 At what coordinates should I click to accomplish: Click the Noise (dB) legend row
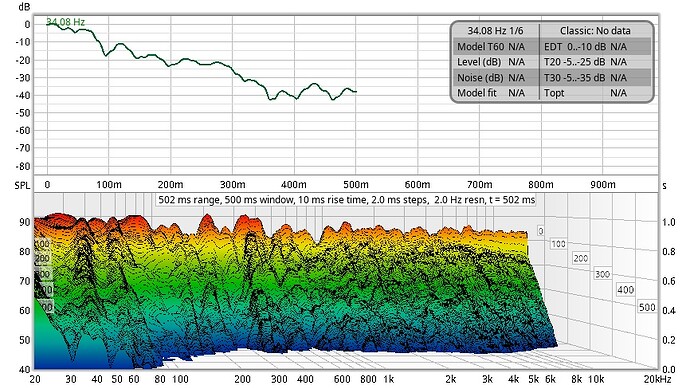click(x=495, y=78)
